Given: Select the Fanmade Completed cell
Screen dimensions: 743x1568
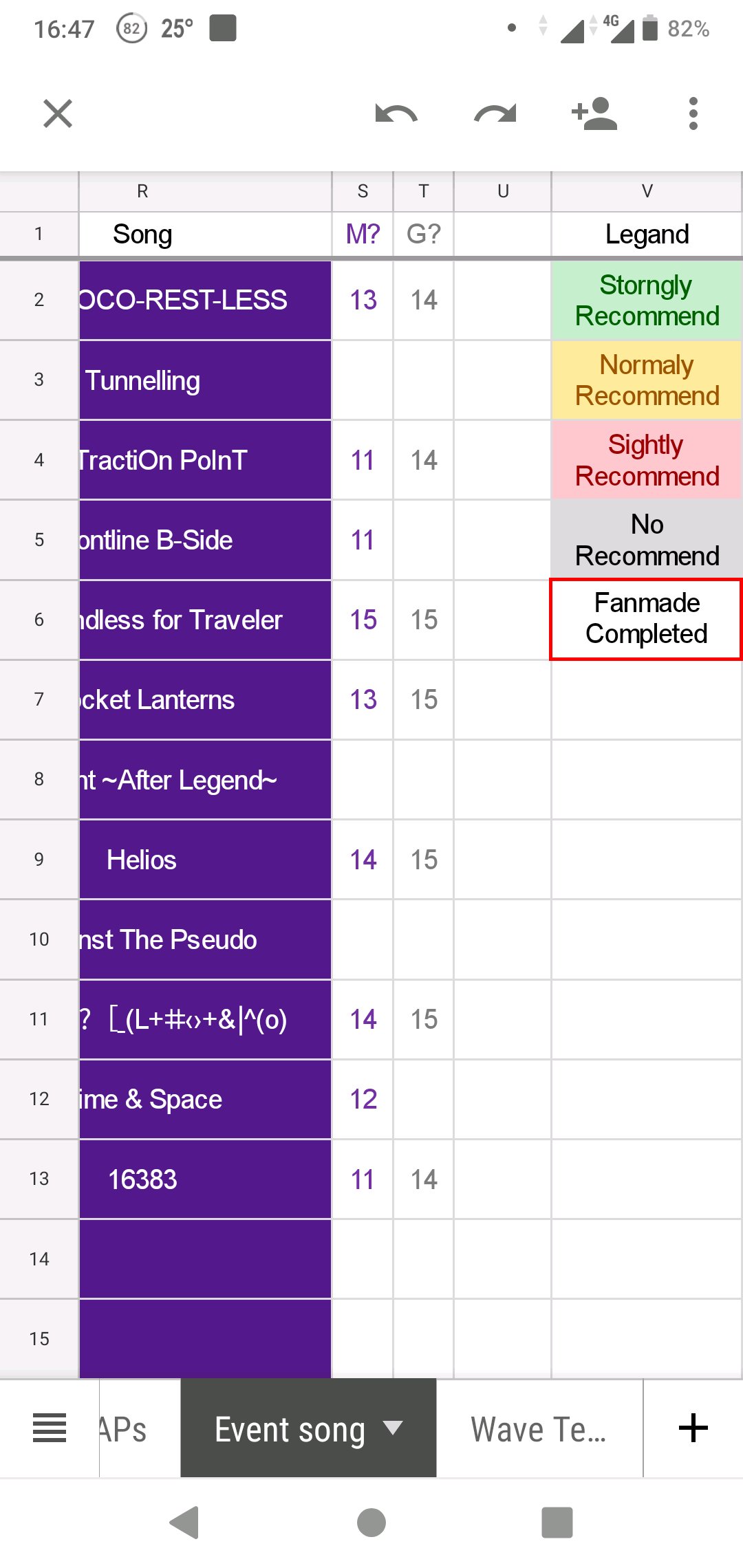Looking at the screenshot, I should [x=647, y=619].
